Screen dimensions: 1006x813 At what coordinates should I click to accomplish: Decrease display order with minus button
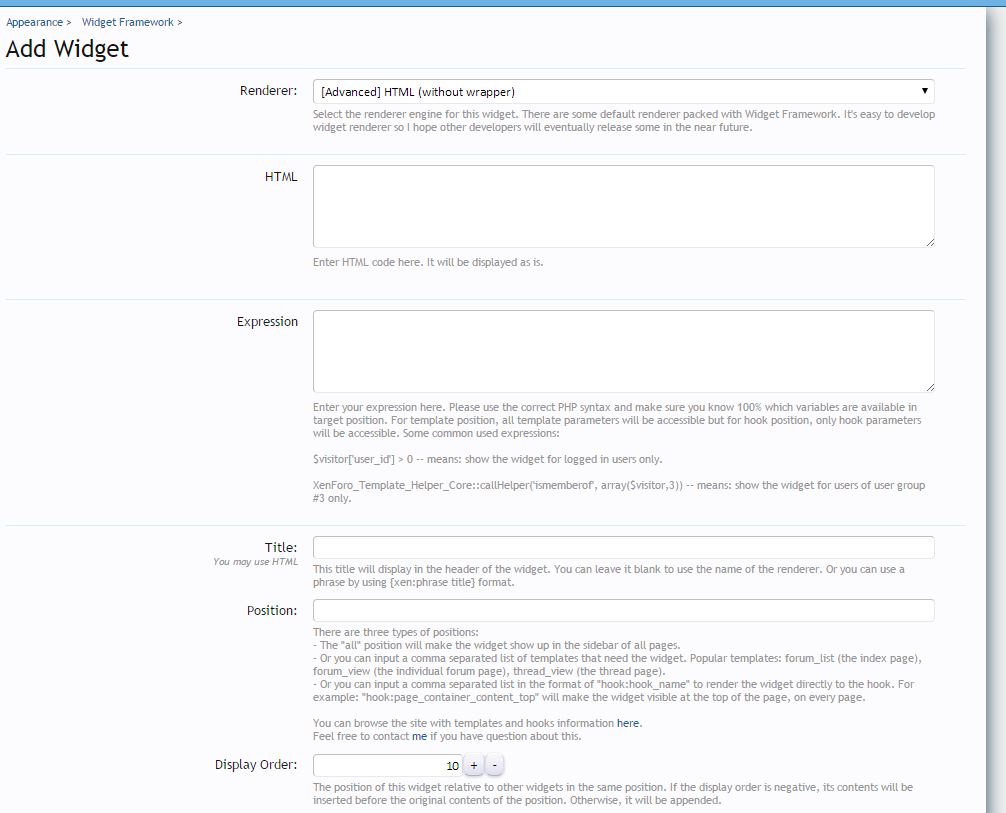(494, 765)
